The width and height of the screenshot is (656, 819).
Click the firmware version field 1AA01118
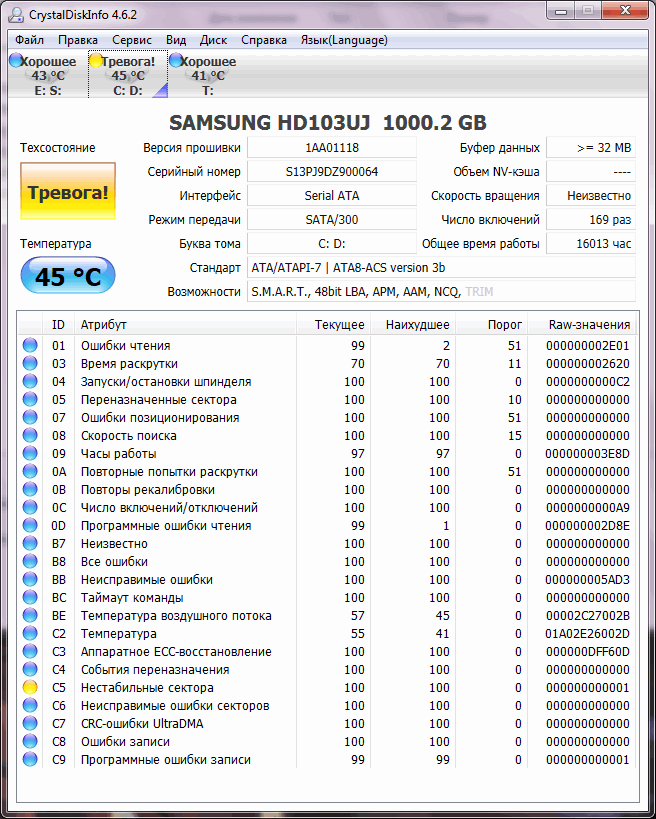tap(332, 148)
